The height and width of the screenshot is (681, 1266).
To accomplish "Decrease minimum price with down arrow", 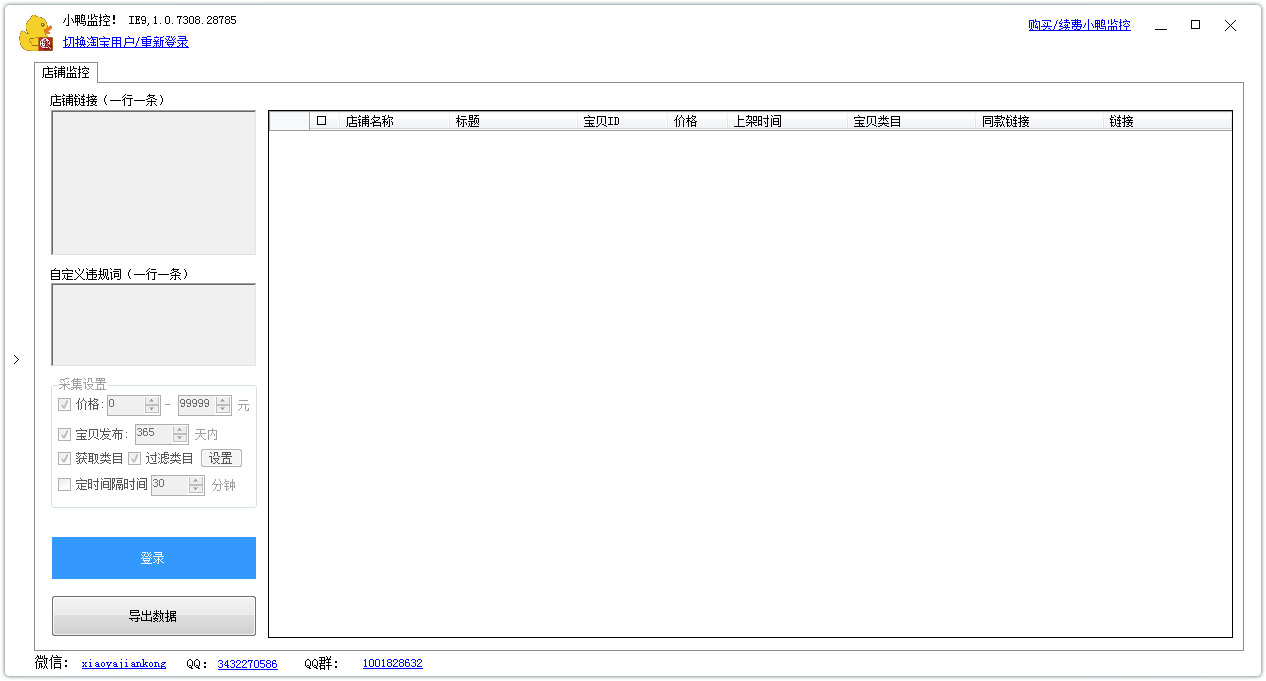I will (152, 410).
